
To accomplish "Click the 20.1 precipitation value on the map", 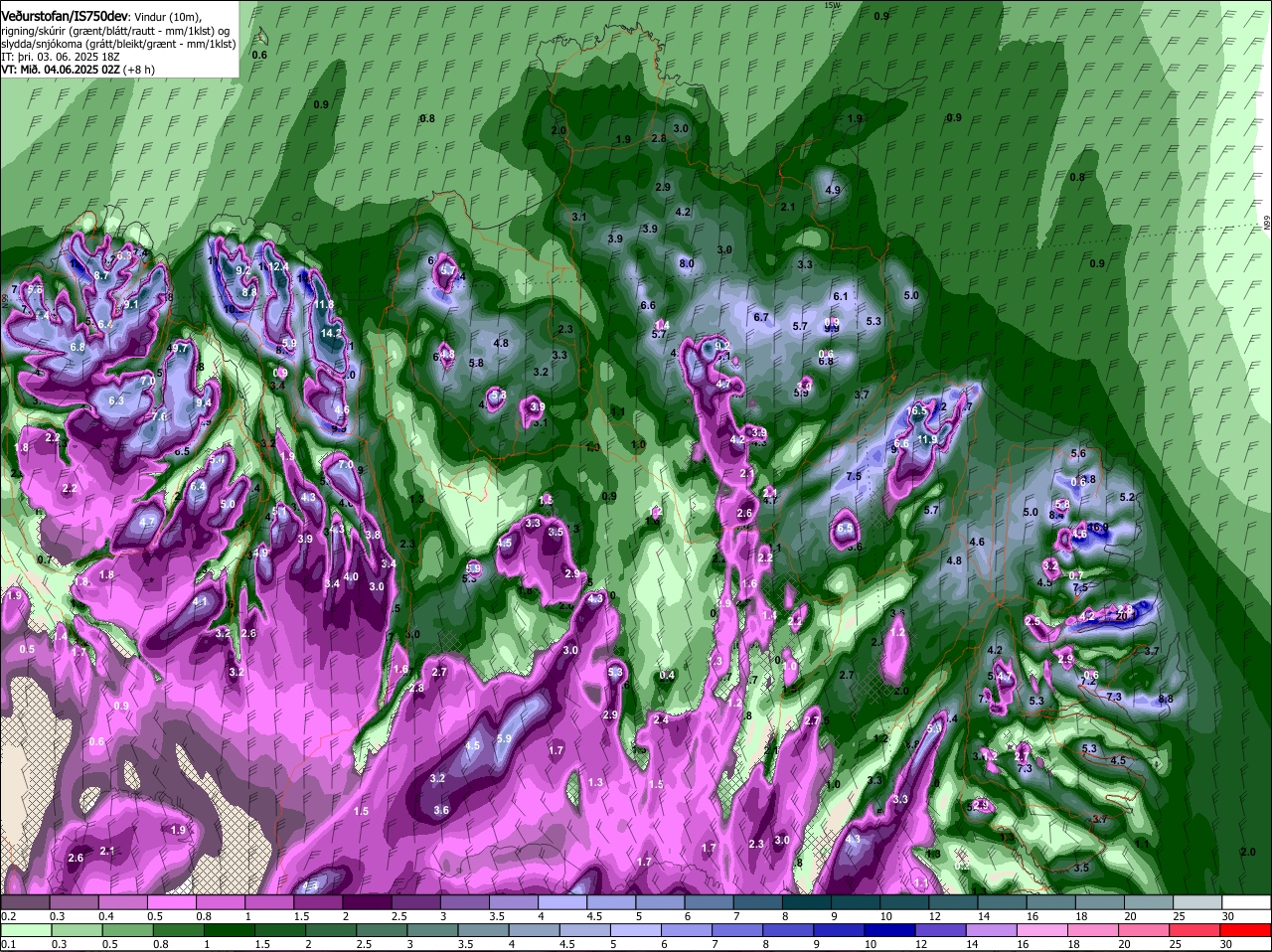I will (x=1126, y=616).
